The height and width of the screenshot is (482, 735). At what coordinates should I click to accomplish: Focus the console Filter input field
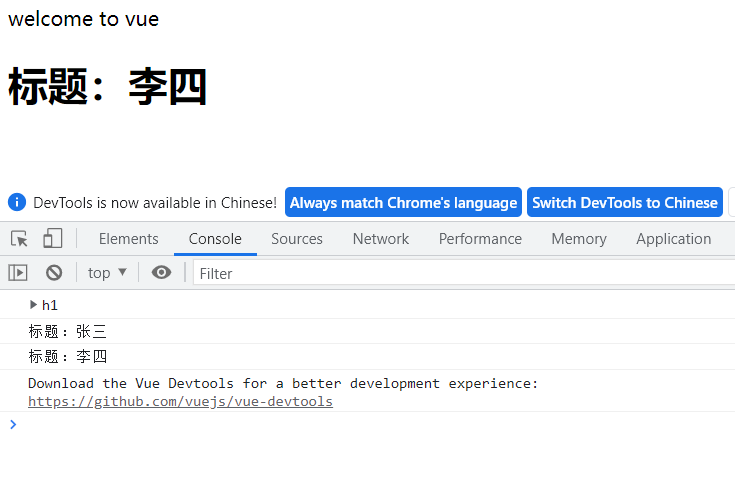coord(460,273)
